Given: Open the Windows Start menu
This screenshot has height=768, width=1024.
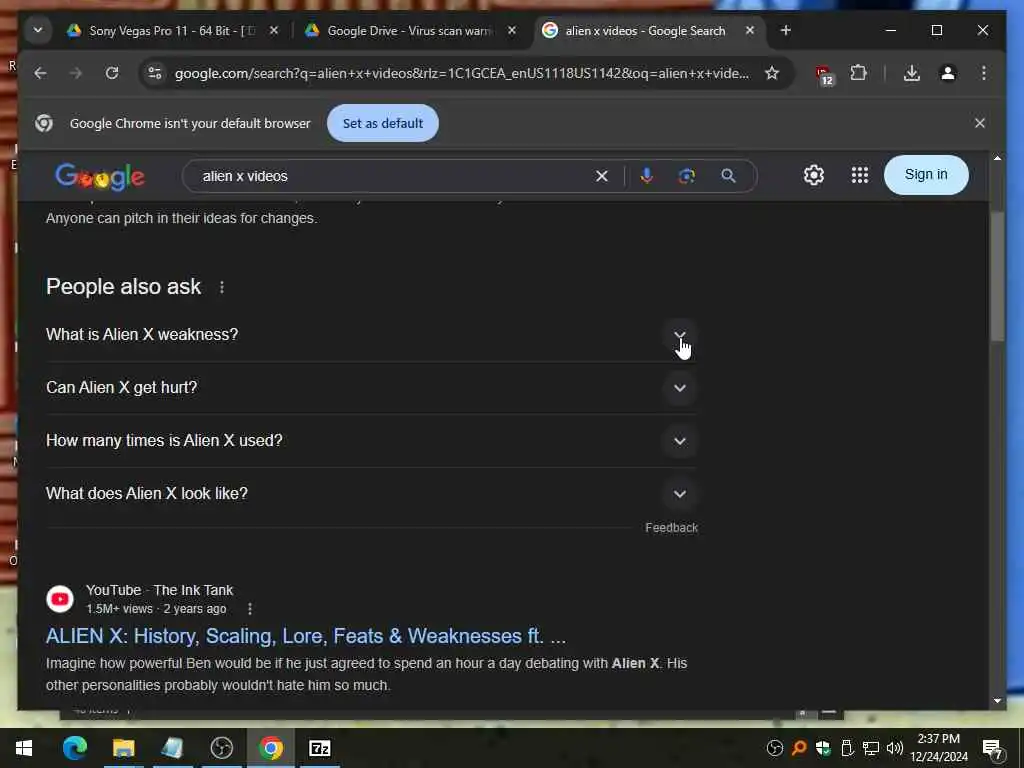Looking at the screenshot, I should click(x=24, y=748).
